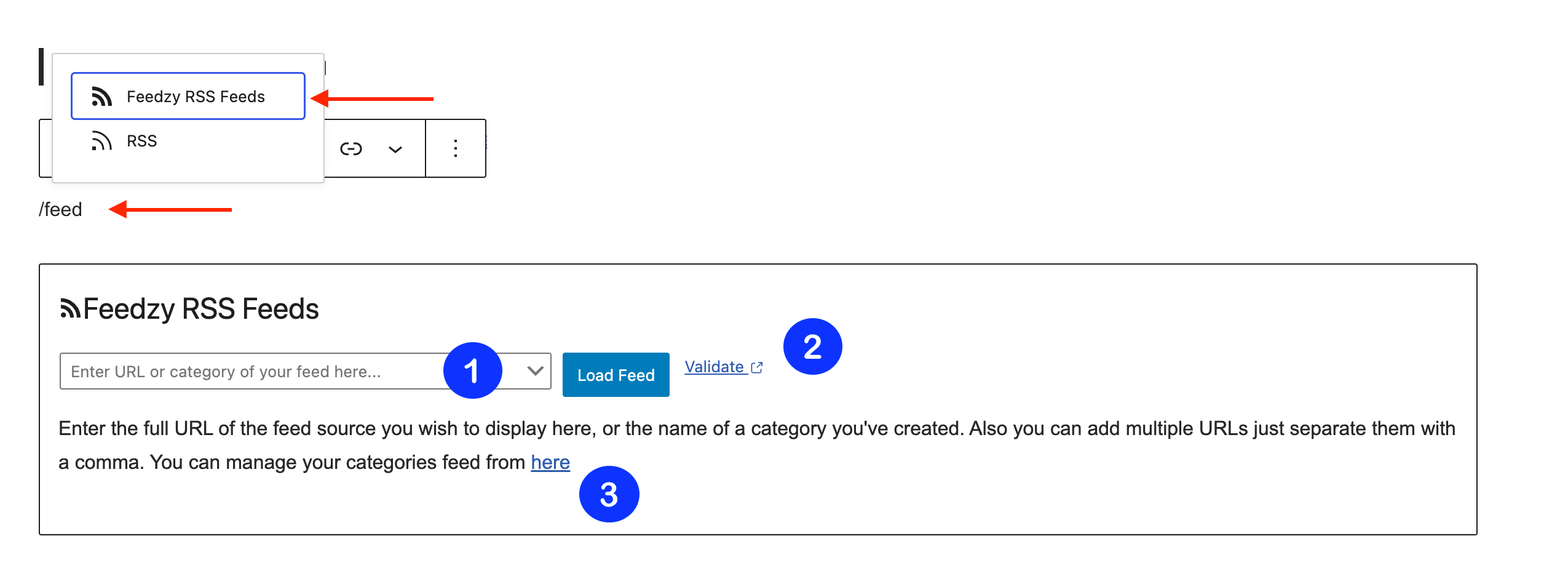
Task: Click the blue circle numbered 2
Action: tap(812, 346)
